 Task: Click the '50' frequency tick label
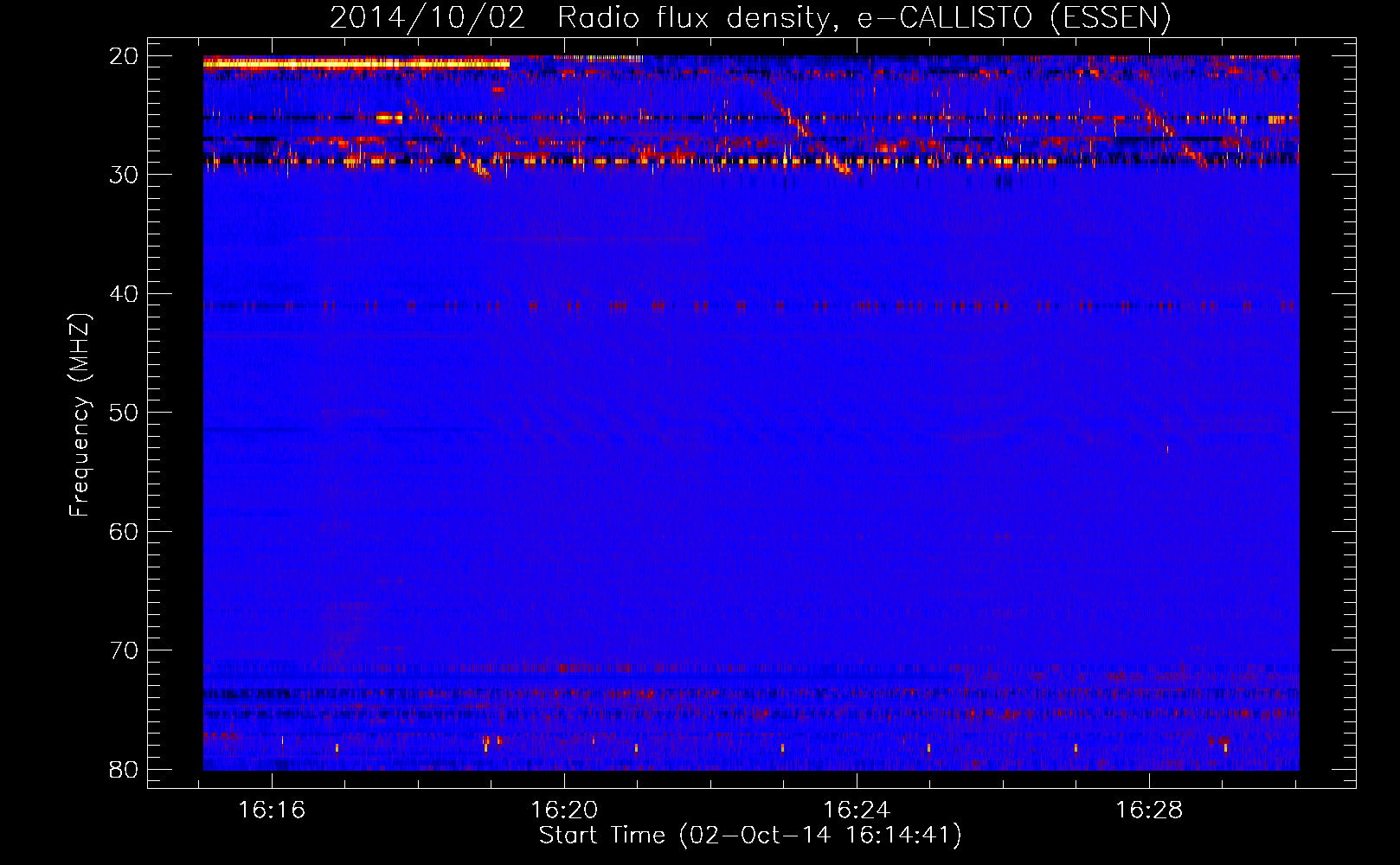[124, 413]
